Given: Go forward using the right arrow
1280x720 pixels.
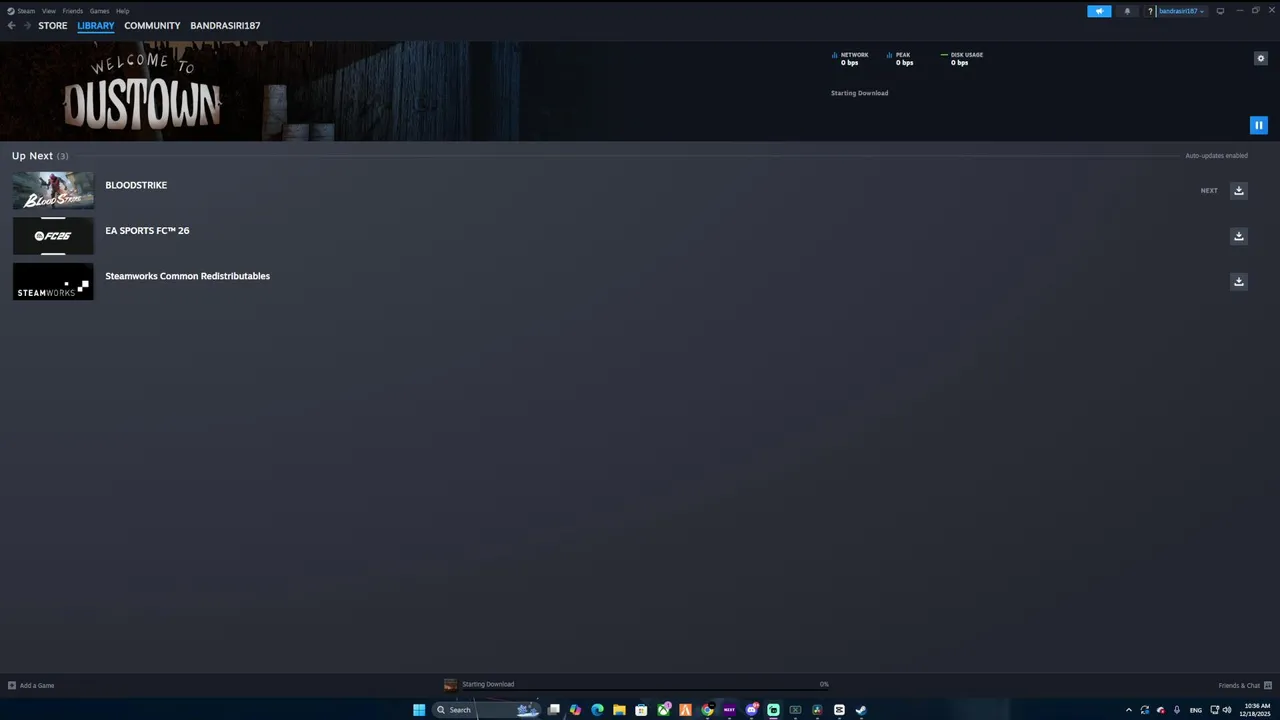Looking at the screenshot, I should 26,25.
